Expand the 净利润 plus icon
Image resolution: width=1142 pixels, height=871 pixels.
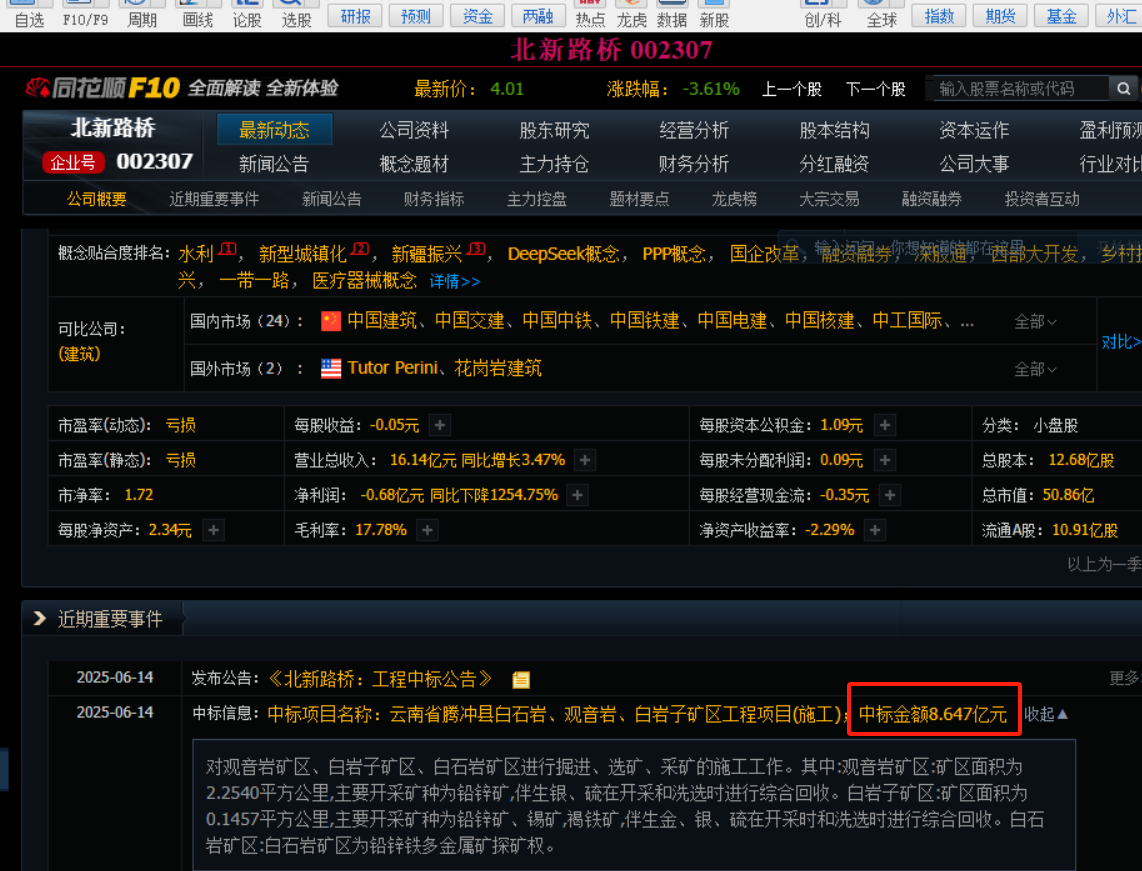578,494
